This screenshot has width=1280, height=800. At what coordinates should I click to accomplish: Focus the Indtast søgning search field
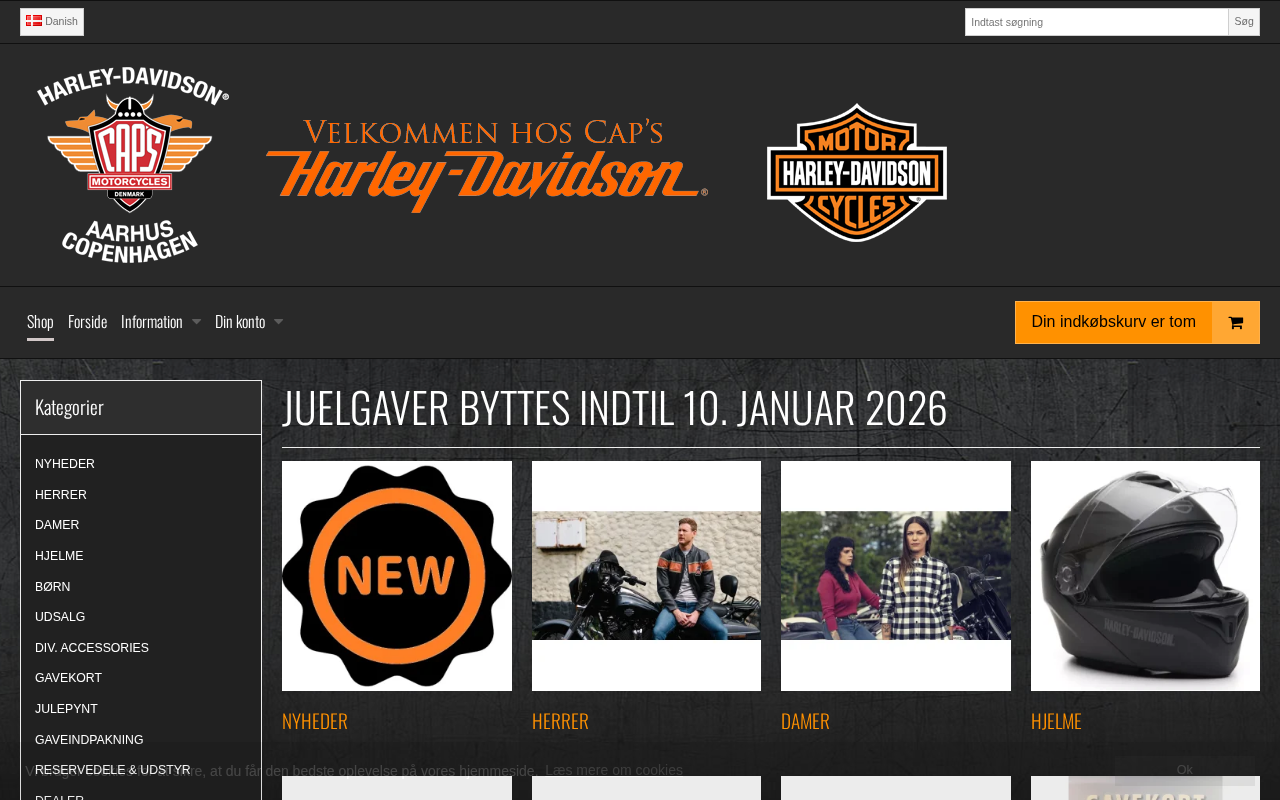[1096, 22]
